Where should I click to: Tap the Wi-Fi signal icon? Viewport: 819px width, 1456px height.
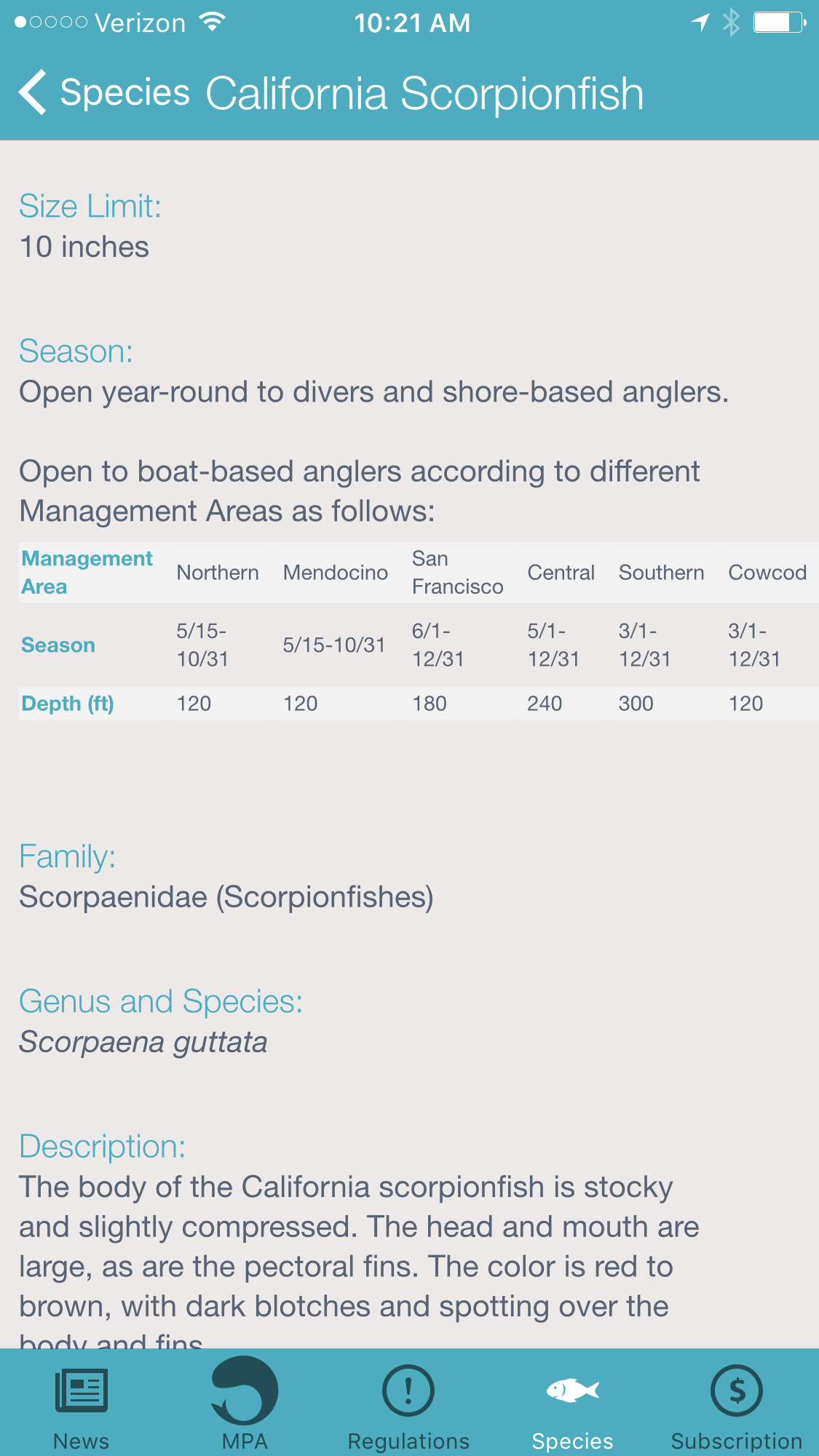[x=212, y=23]
